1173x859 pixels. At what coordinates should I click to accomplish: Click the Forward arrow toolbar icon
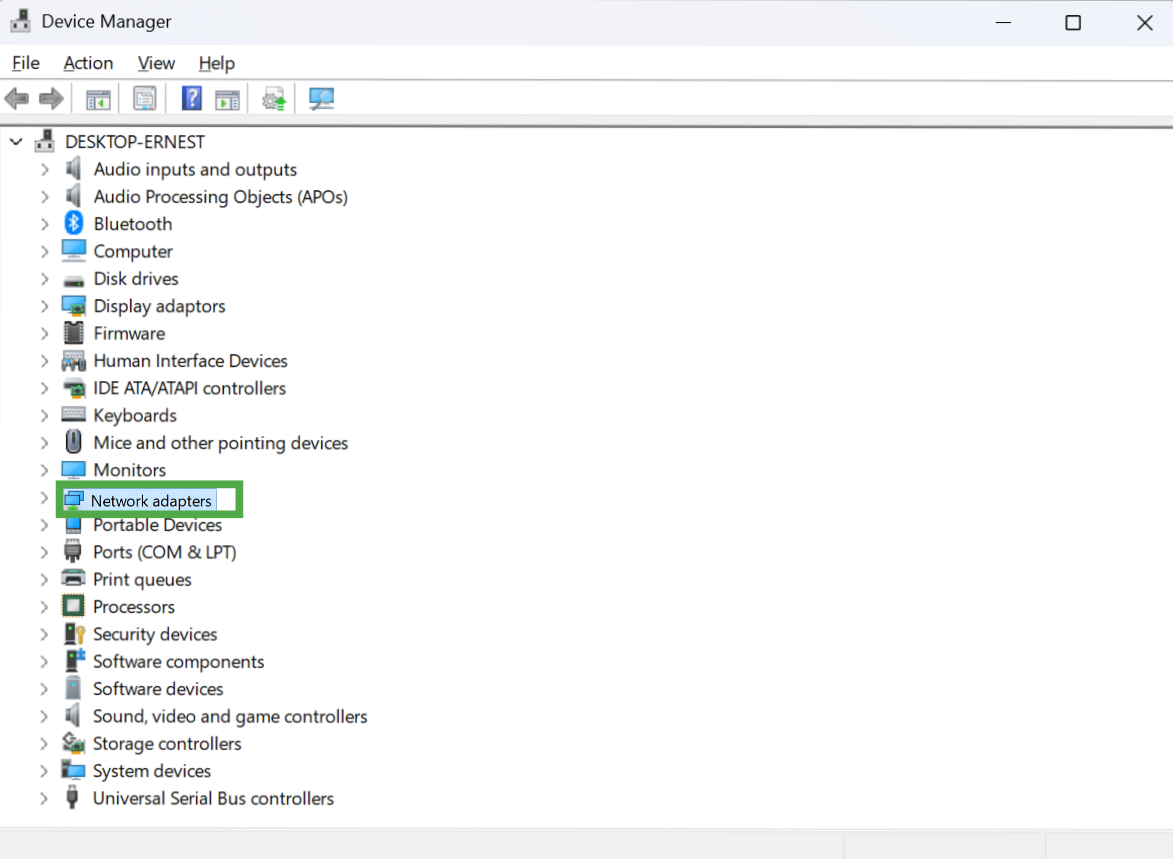(x=51, y=98)
